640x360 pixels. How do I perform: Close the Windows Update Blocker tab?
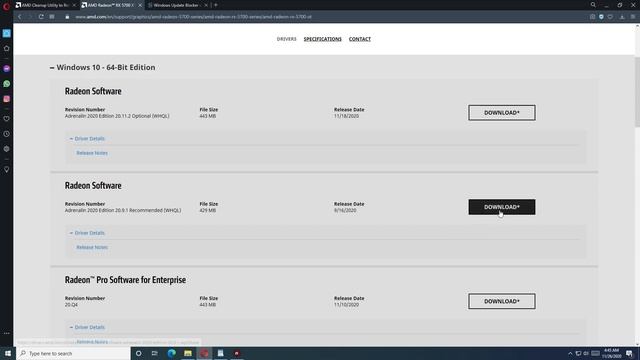(x=206, y=5)
